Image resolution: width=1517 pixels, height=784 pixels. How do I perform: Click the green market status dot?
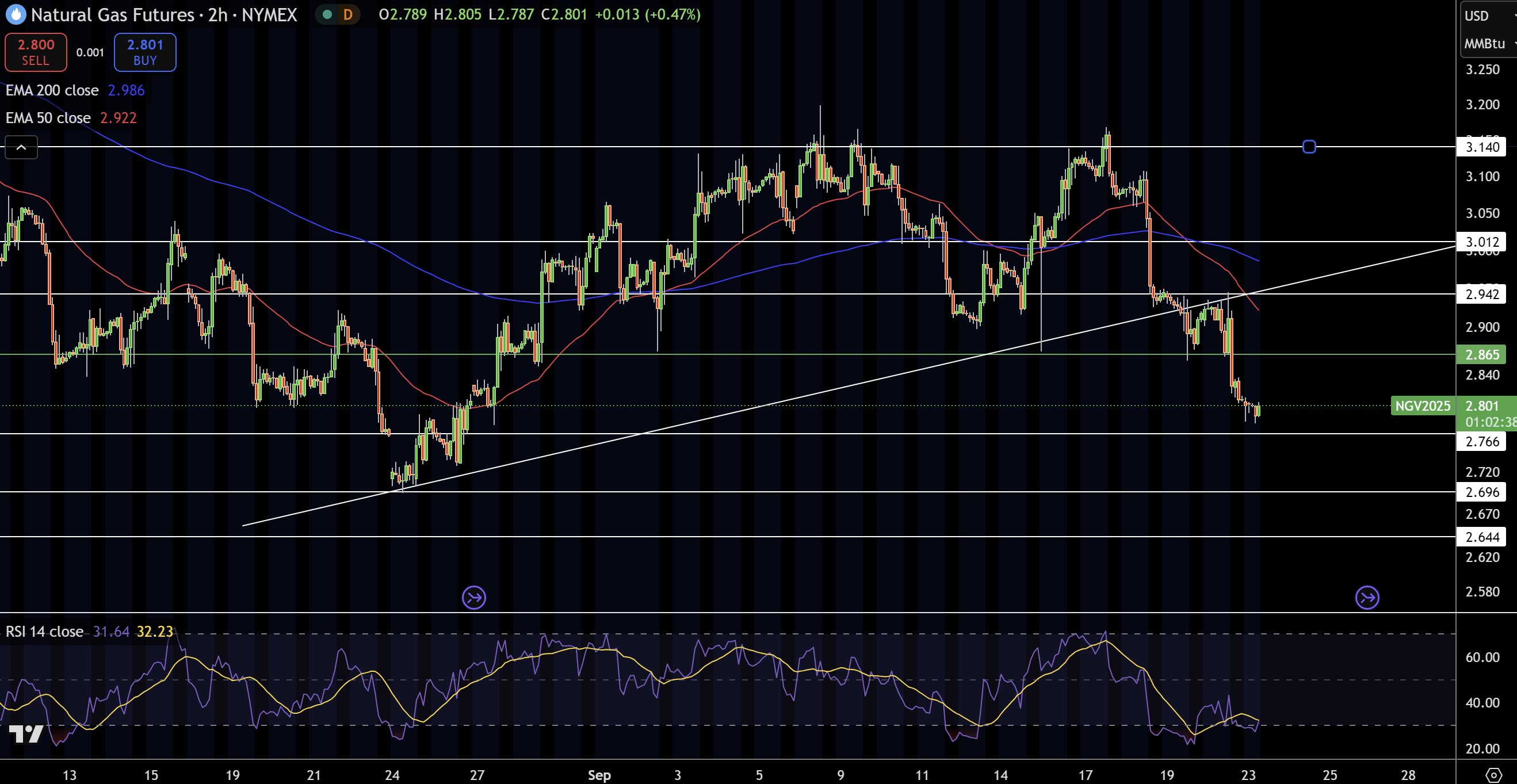[x=327, y=14]
